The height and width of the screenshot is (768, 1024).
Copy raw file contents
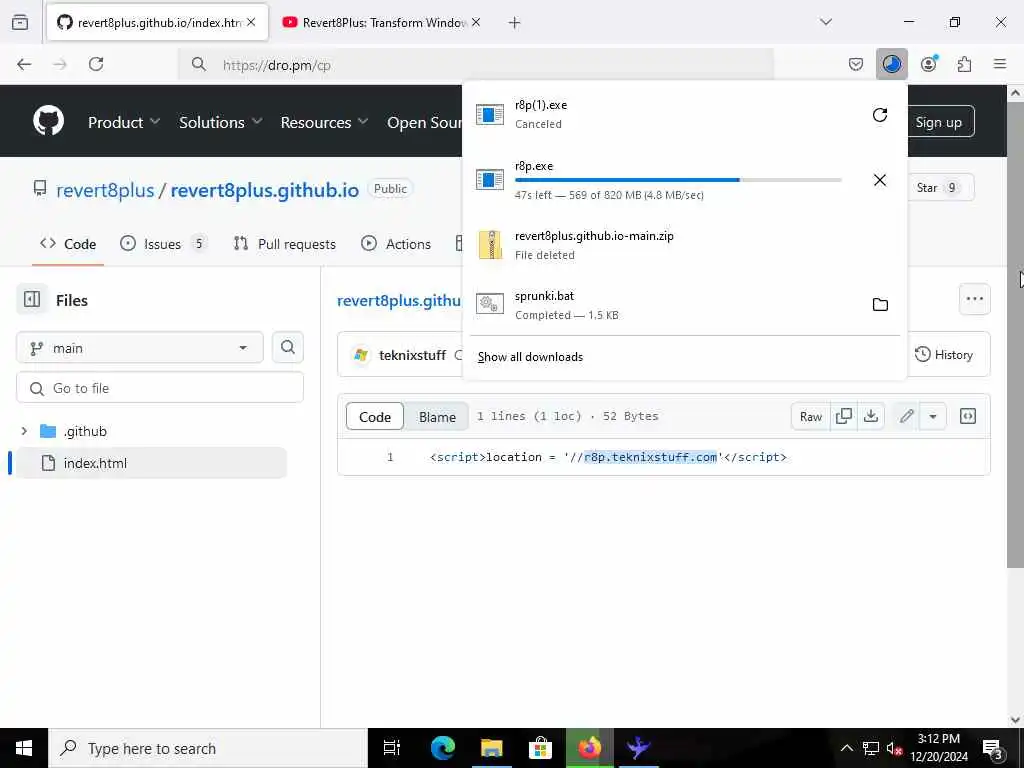(844, 417)
